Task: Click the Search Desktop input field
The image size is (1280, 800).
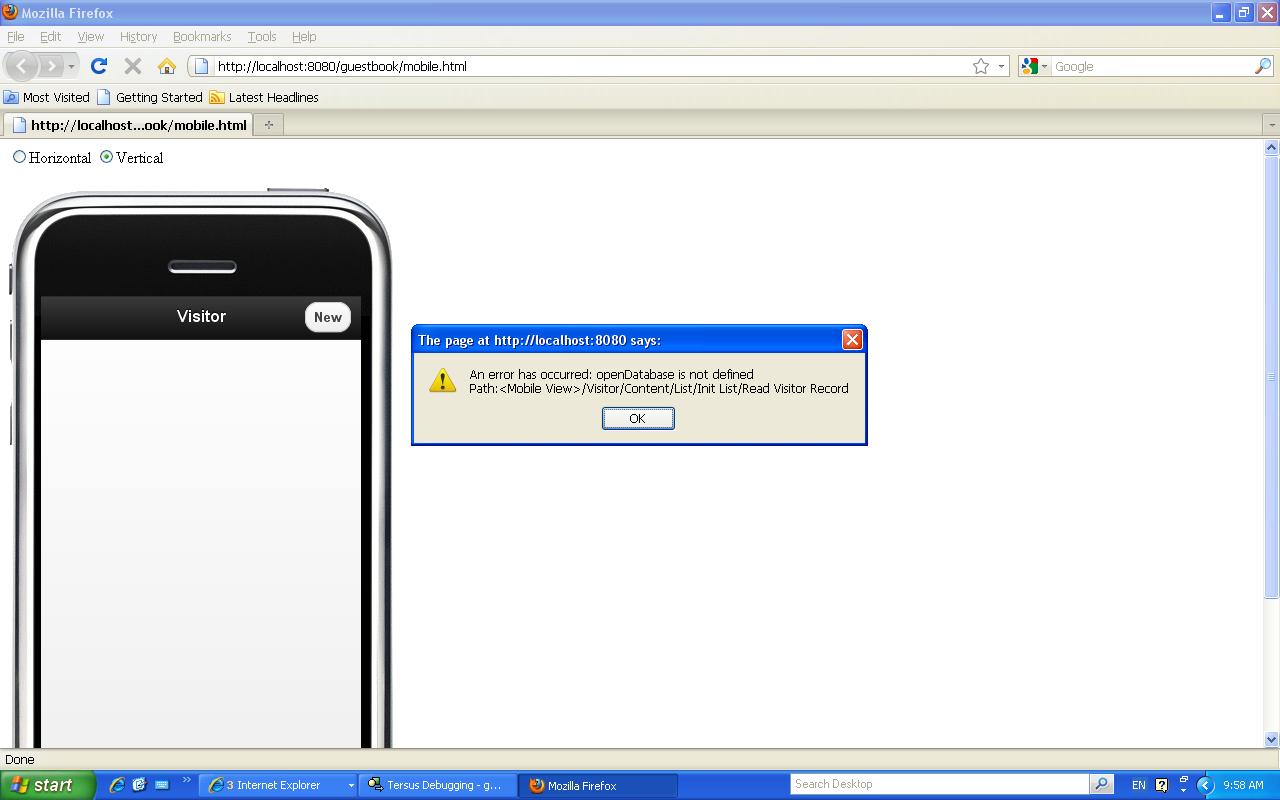Action: 938,784
